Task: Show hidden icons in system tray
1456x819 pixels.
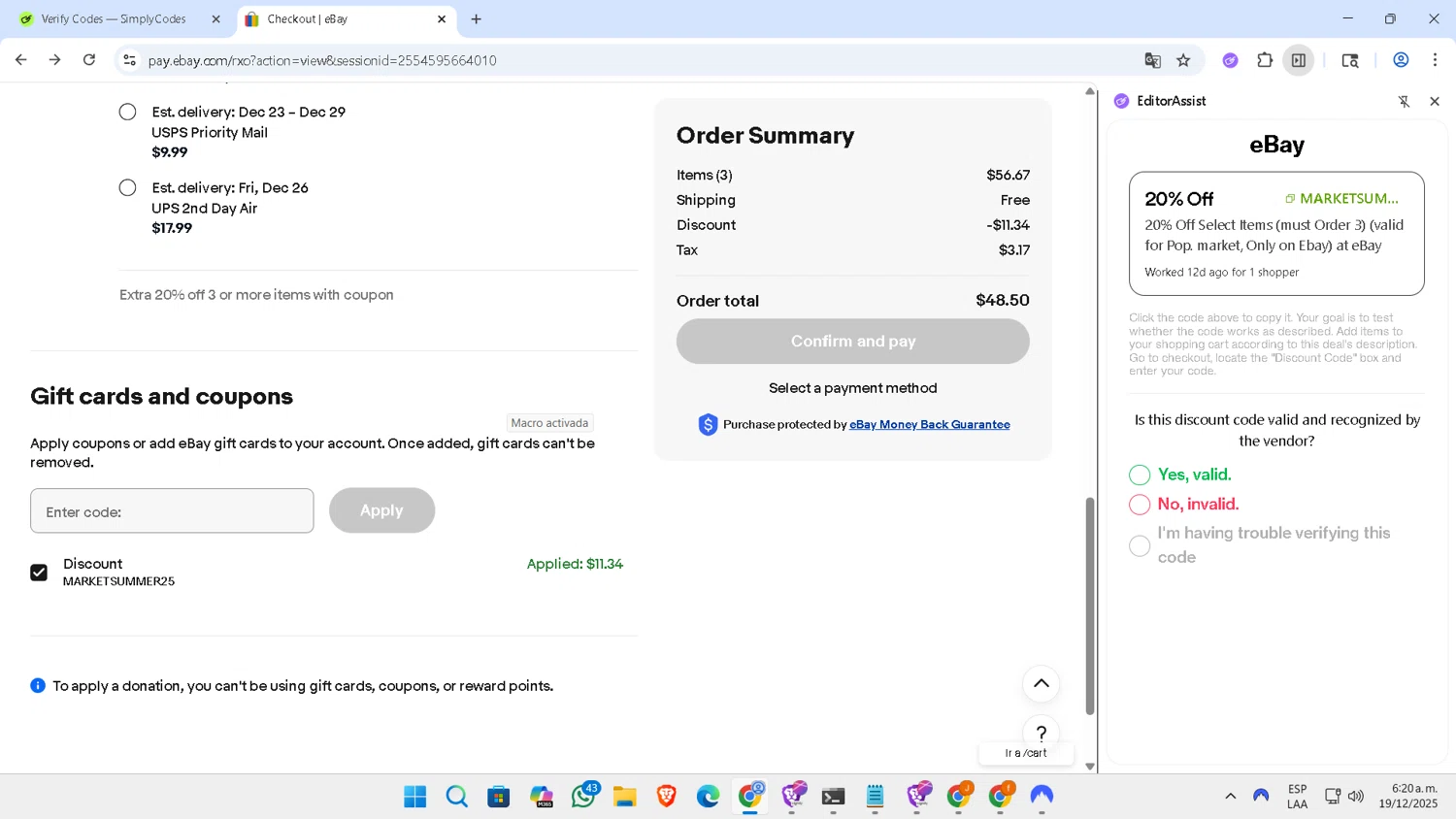Action: pos(1230,796)
